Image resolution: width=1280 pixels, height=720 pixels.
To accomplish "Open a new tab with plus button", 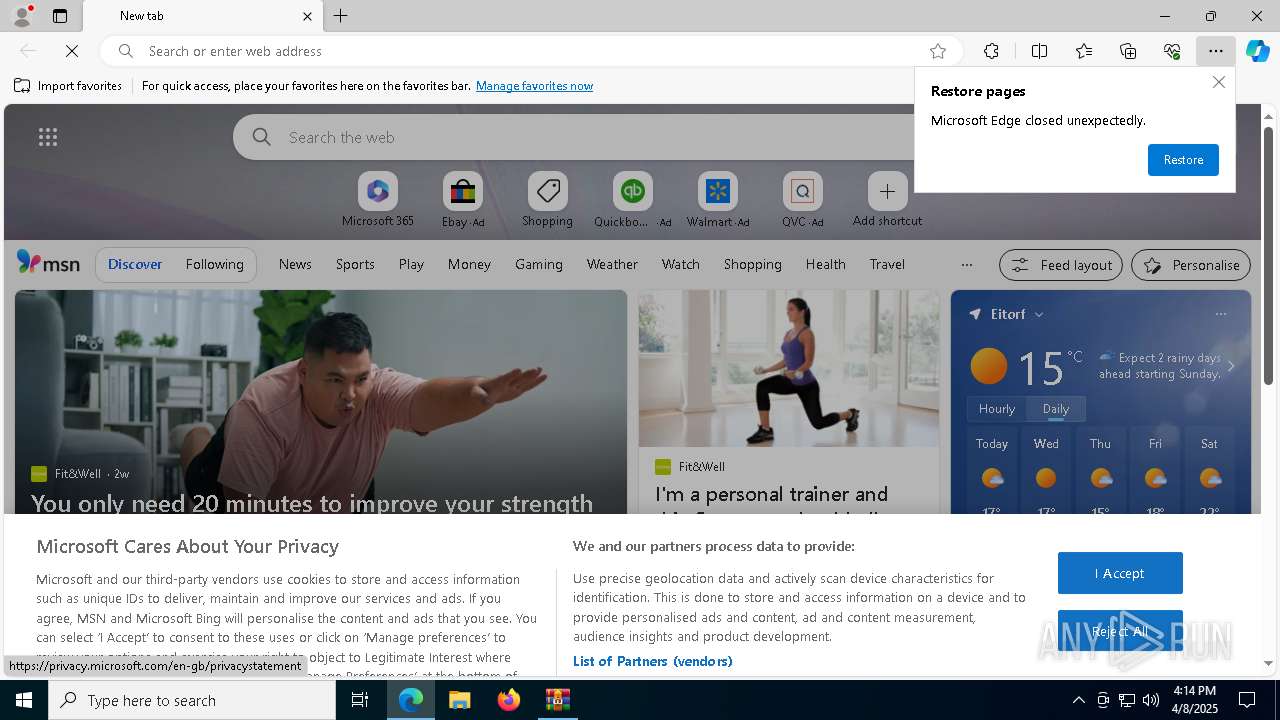I will [341, 16].
